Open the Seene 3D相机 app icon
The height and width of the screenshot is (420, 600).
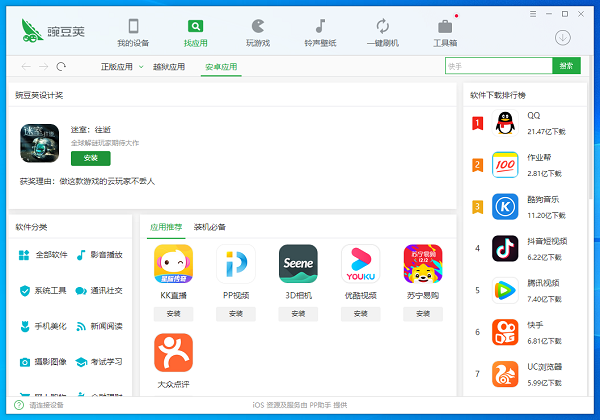298,264
